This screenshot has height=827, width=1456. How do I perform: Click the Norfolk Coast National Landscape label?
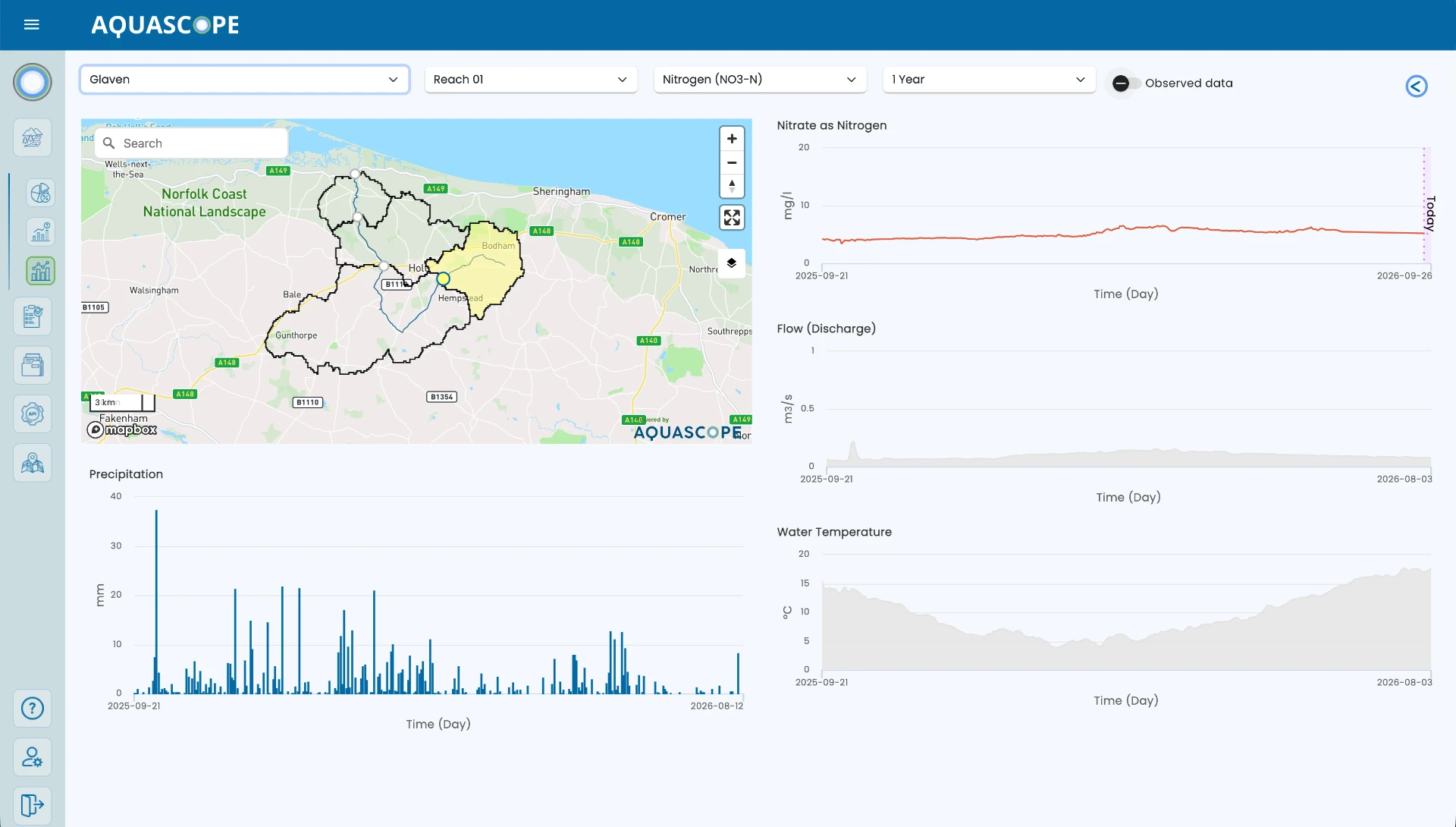coord(204,203)
